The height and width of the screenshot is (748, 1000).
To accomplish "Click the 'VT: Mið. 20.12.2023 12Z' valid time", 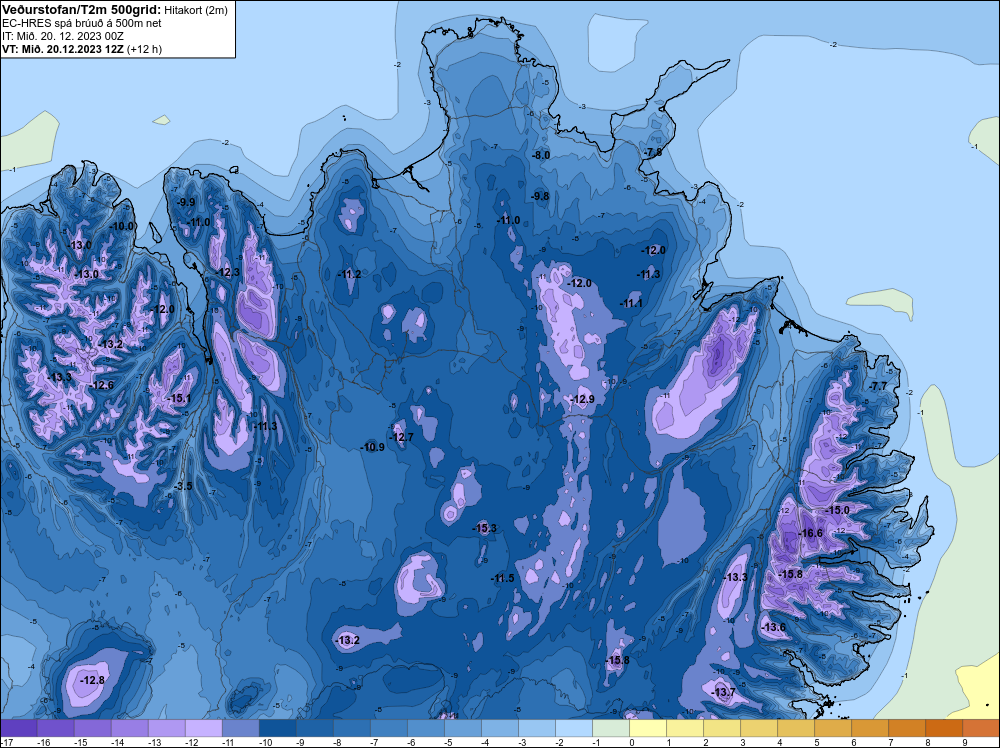I will coord(63,49).
